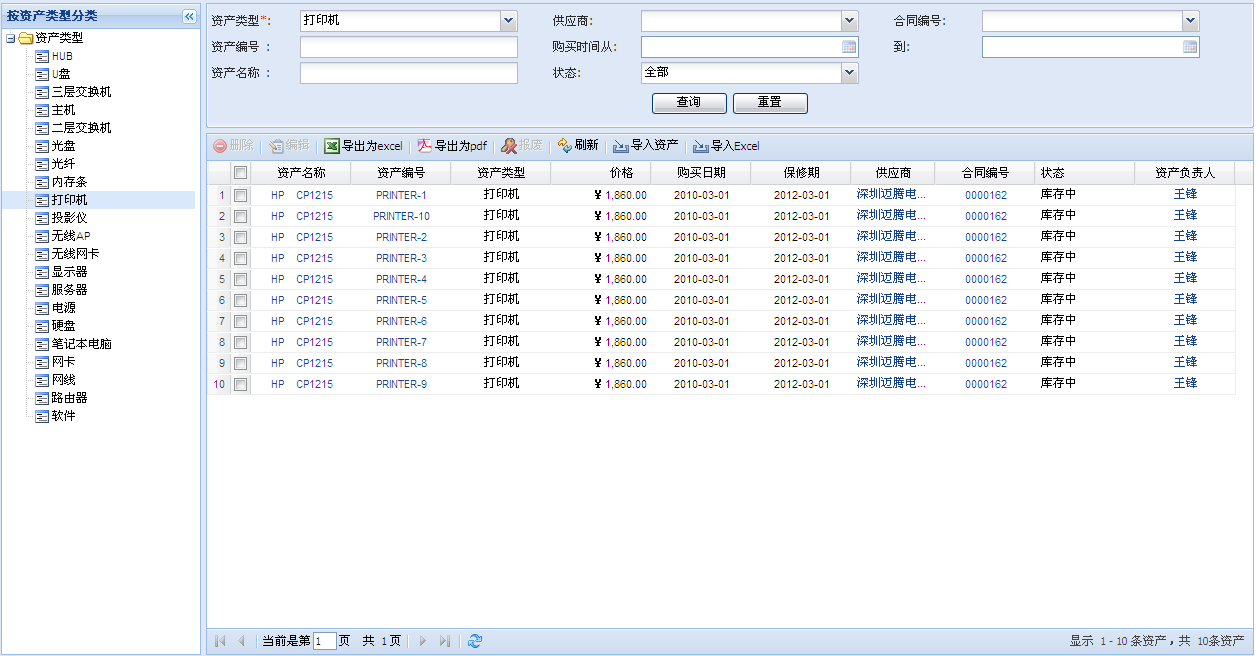Select 服务器 in the asset type tree
This screenshot has height=656, width=1256.
tap(69, 290)
